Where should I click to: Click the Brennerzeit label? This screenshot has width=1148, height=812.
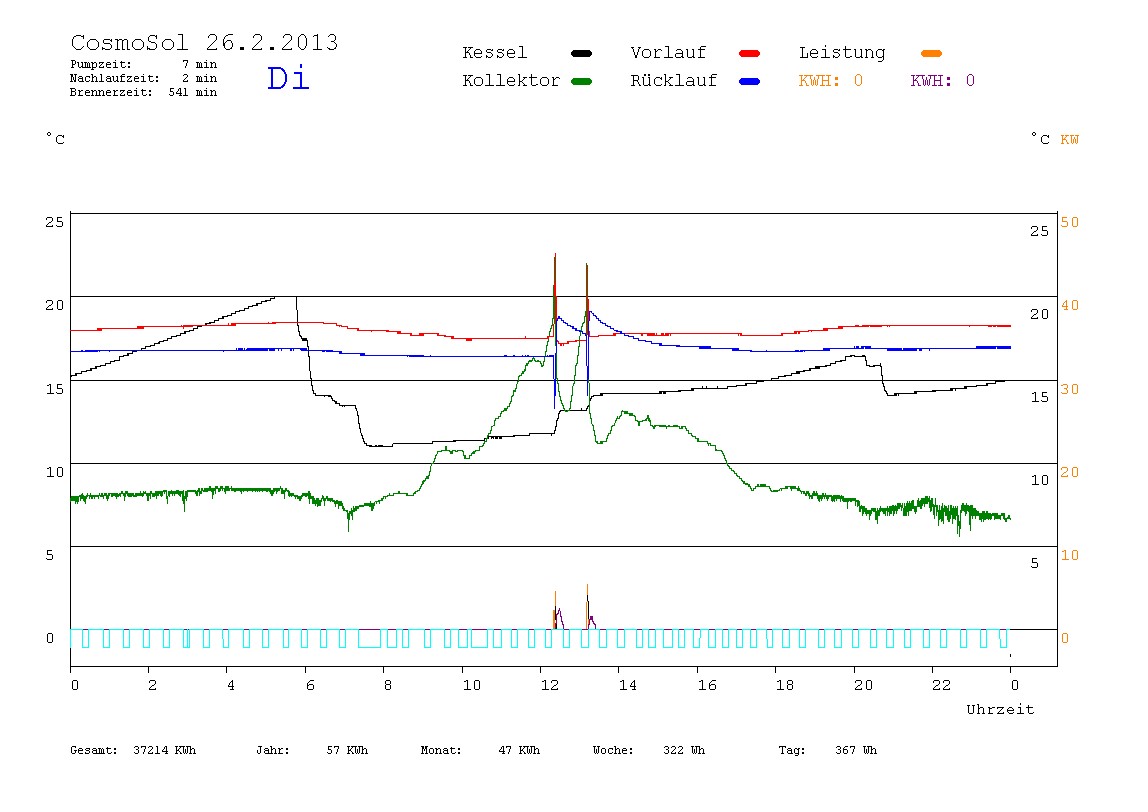coord(111,92)
